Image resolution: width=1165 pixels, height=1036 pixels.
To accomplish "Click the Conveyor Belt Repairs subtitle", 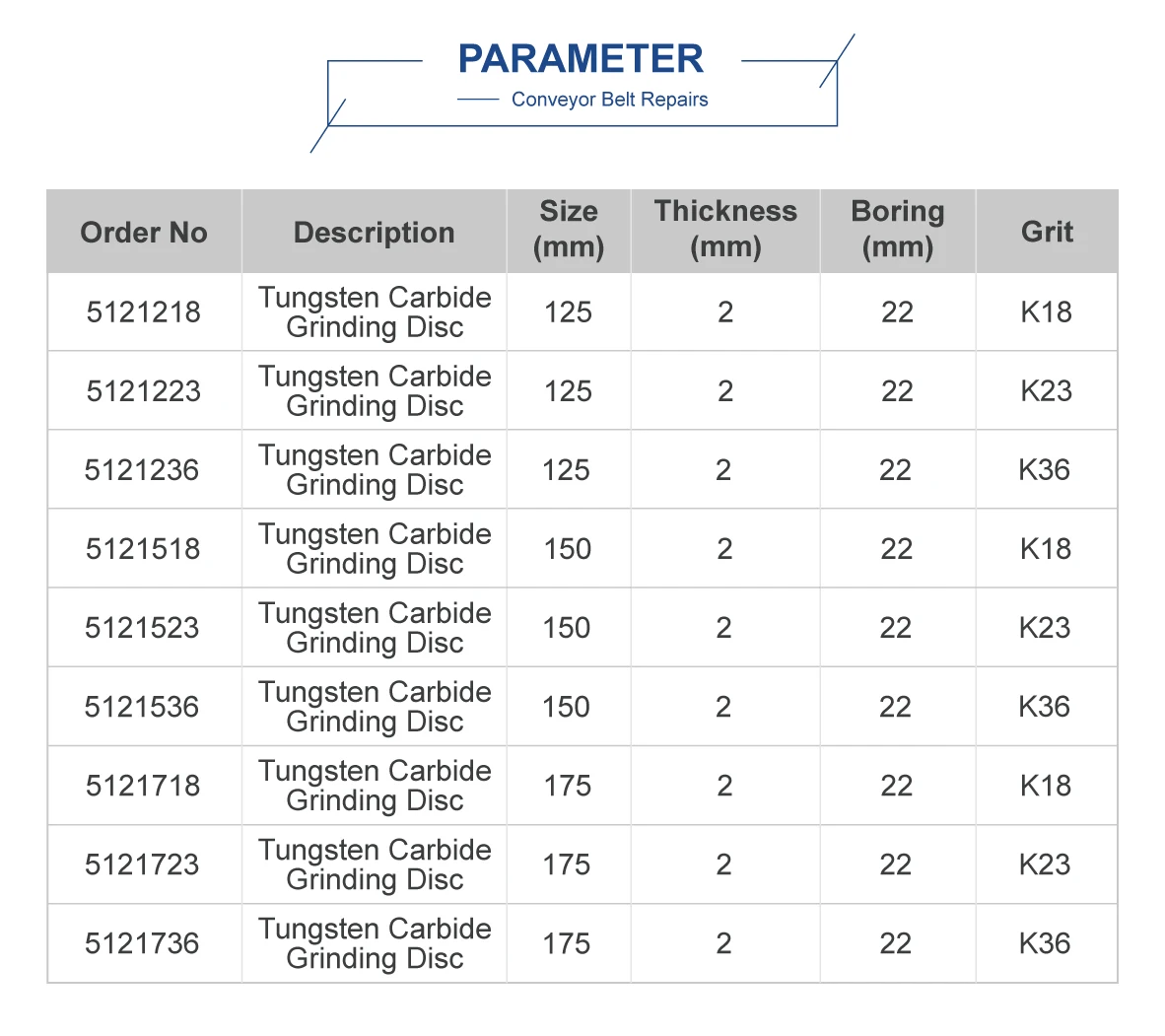I will (609, 100).
